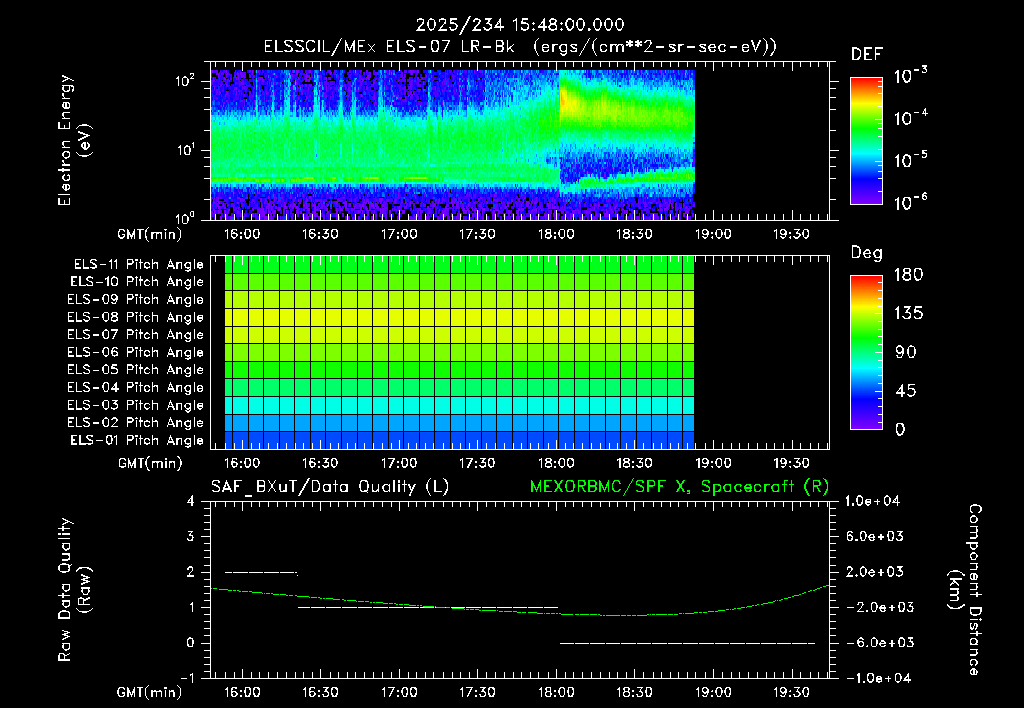Click the ELS-07 Pitch Angle row label
The height and width of the screenshot is (708, 1024).
point(135,335)
